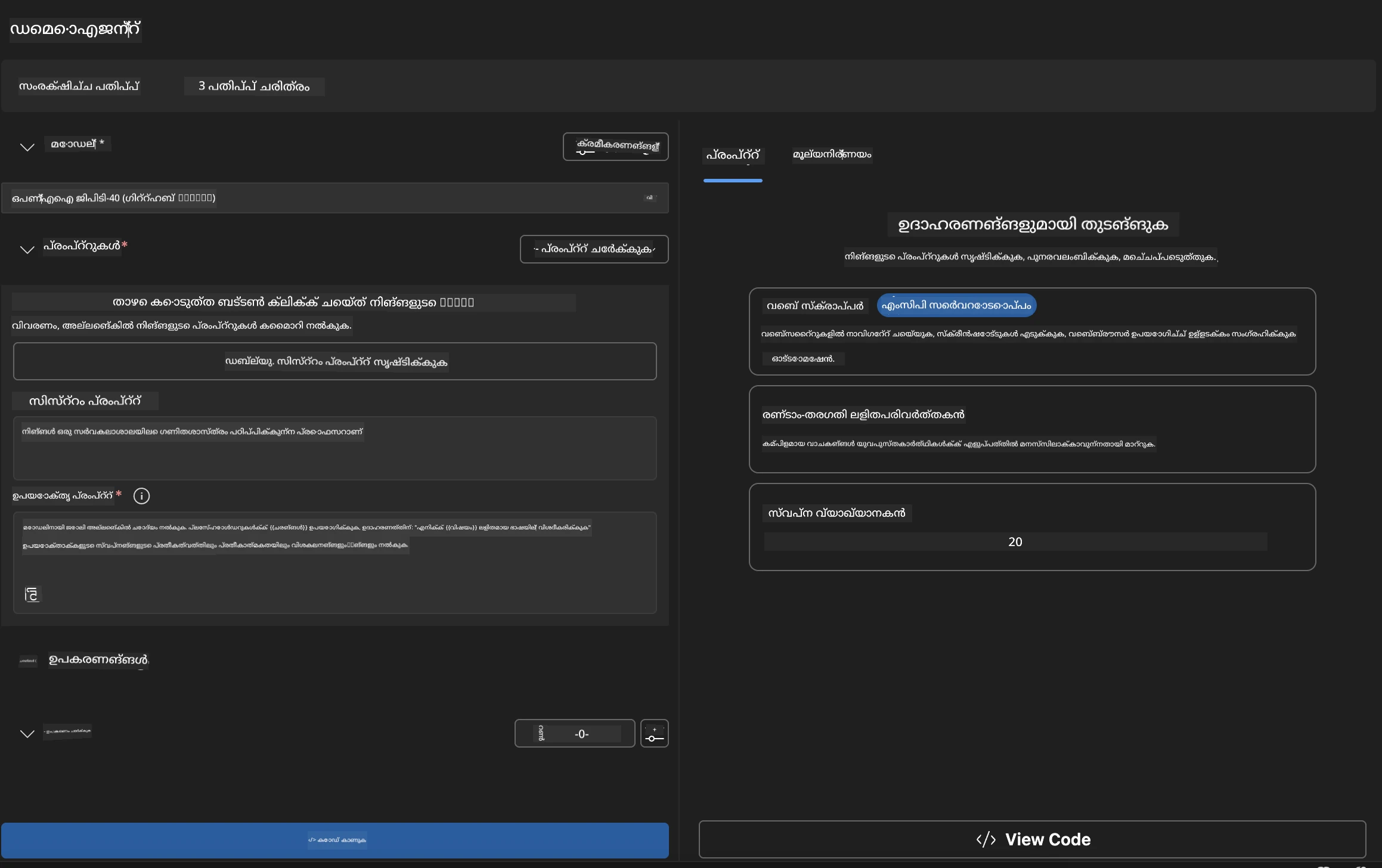Click the ഉദാഹരണങ്ങളുമായി തുടങ്ങുക heading
Viewport: 1382px width, 868px height.
point(1033,225)
